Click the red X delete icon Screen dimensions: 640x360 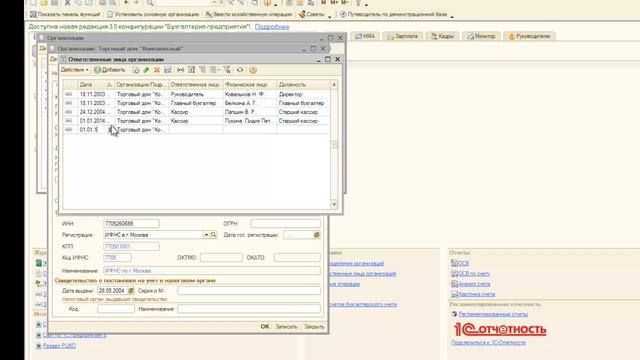(157, 70)
